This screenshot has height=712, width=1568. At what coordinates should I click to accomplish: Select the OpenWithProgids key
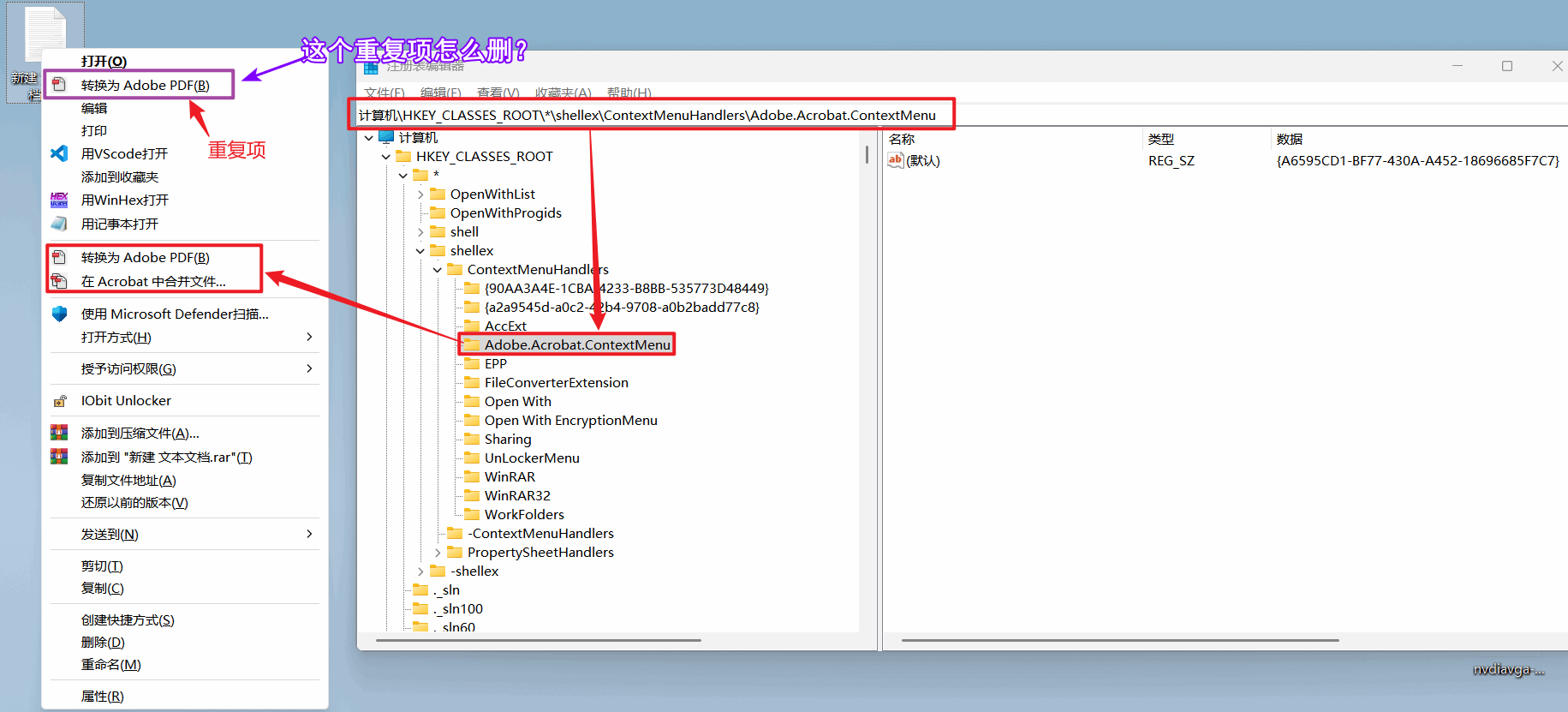505,212
